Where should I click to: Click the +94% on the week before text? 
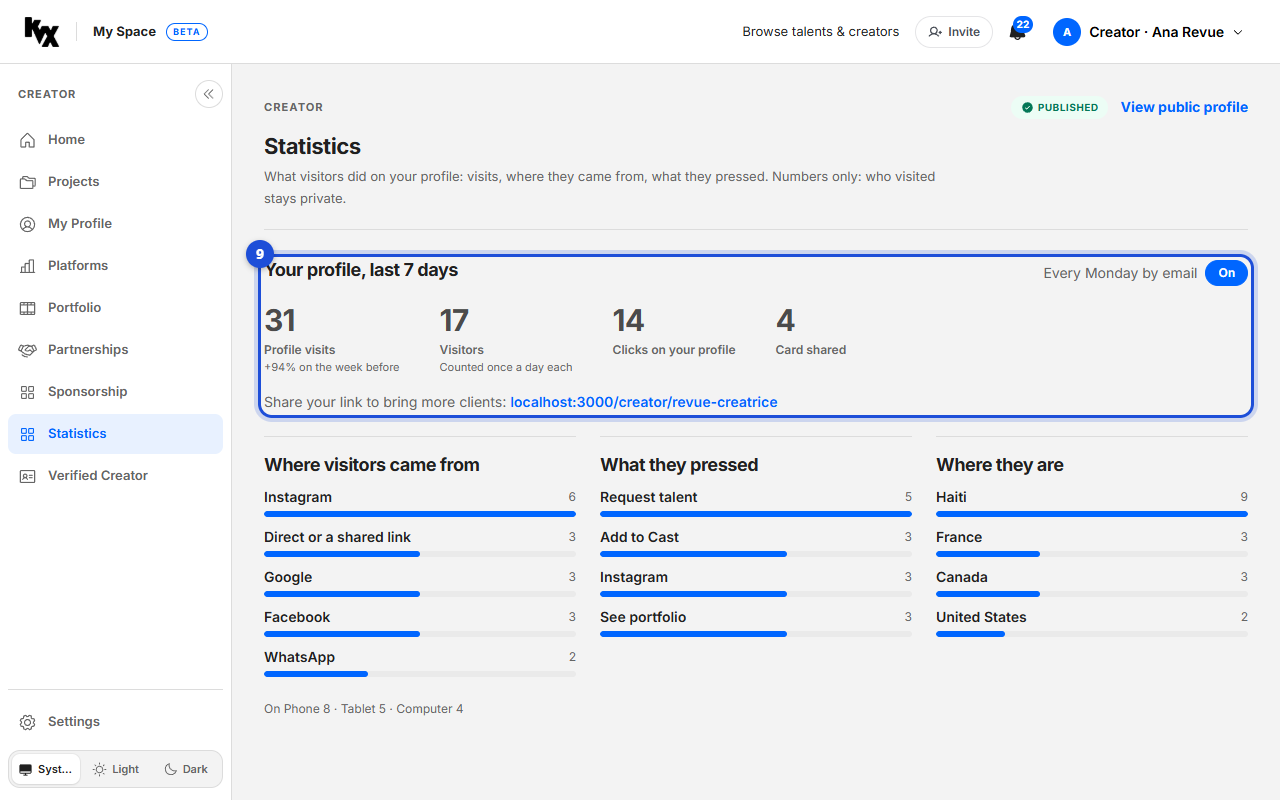point(331,367)
